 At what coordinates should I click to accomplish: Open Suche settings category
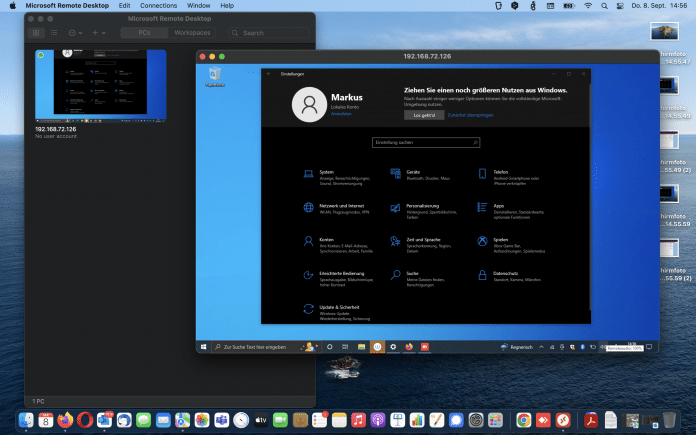417,279
